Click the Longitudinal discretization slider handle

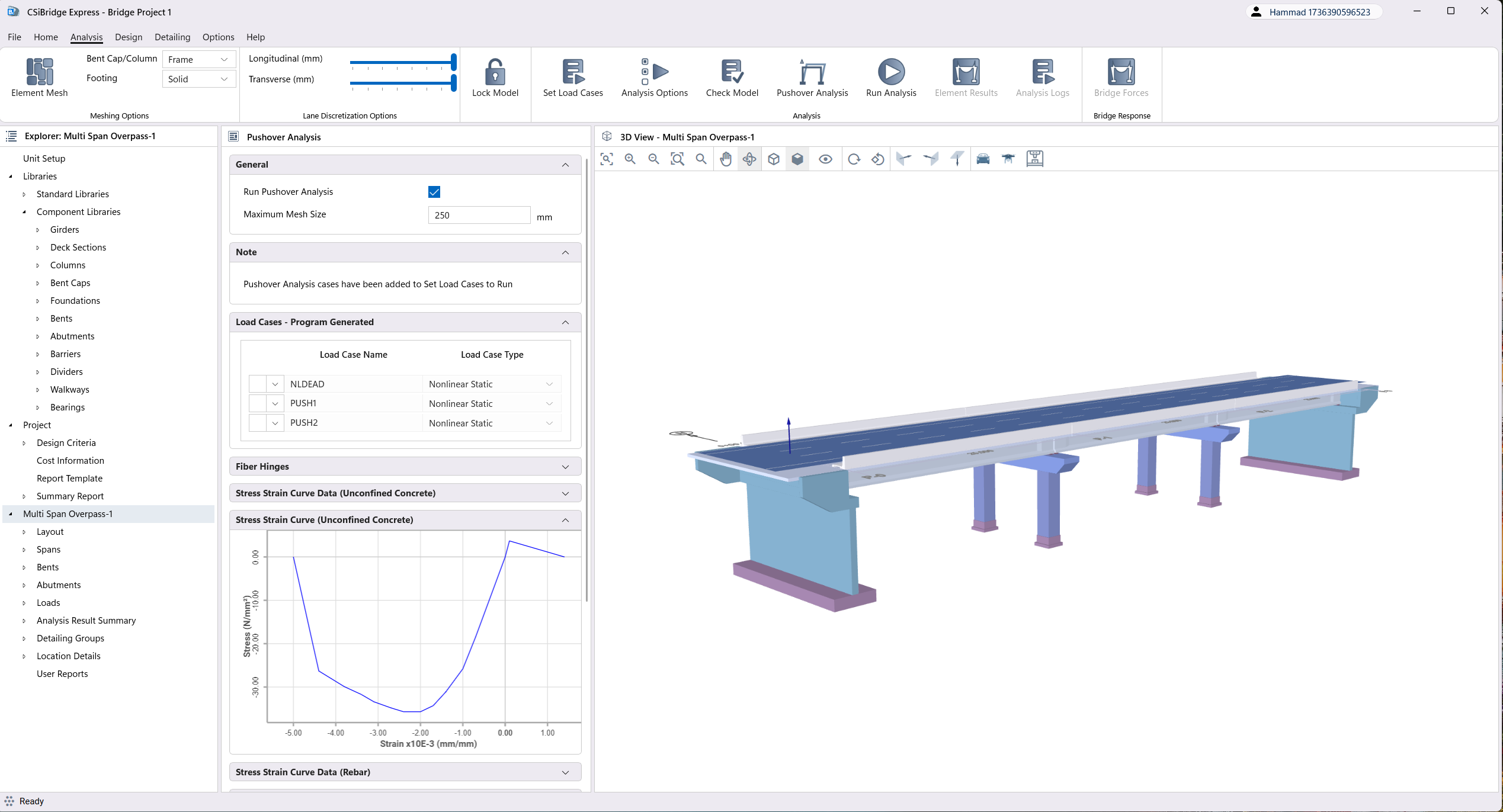click(x=454, y=62)
